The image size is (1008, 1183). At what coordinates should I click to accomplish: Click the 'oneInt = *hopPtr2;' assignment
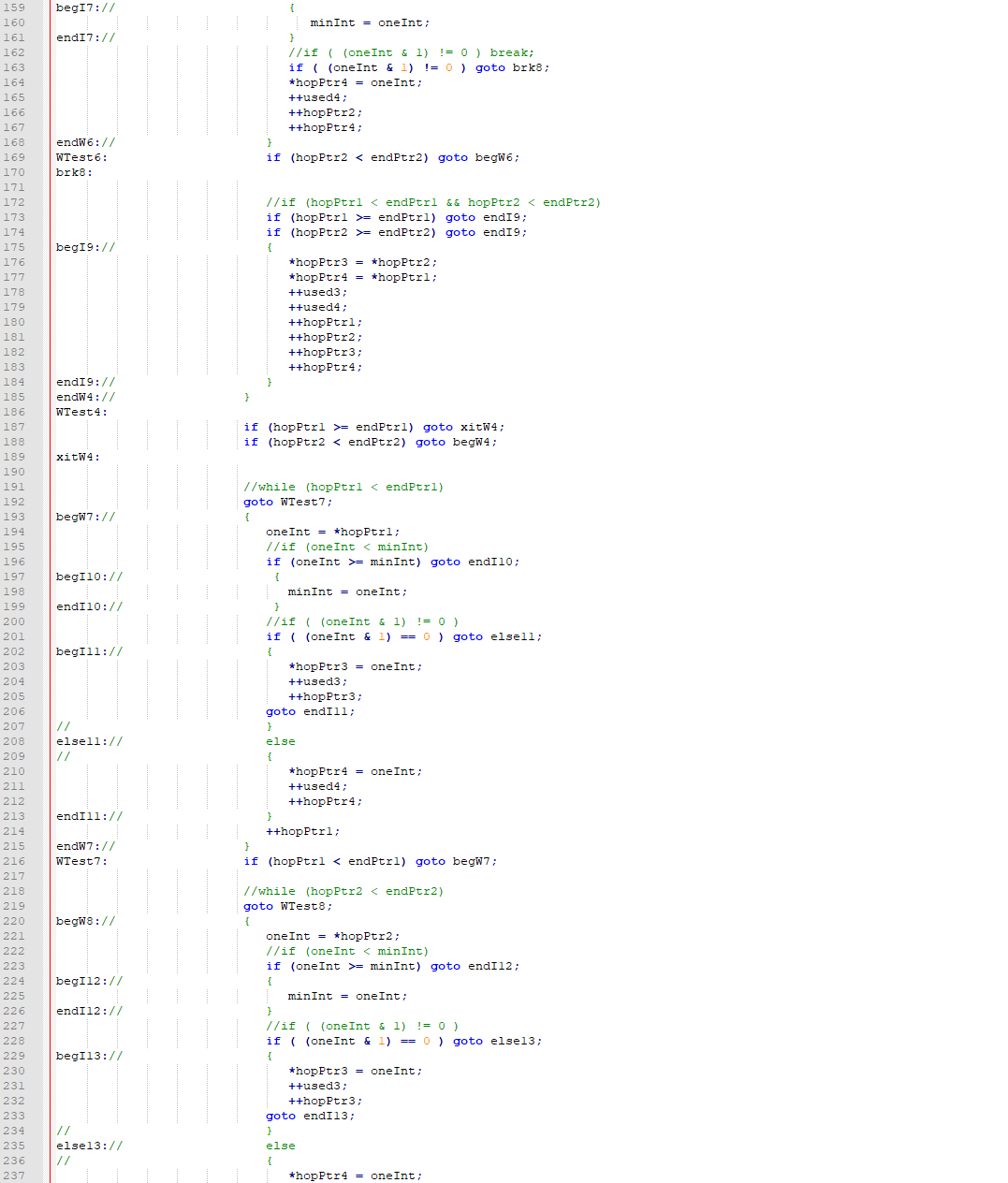tap(333, 936)
